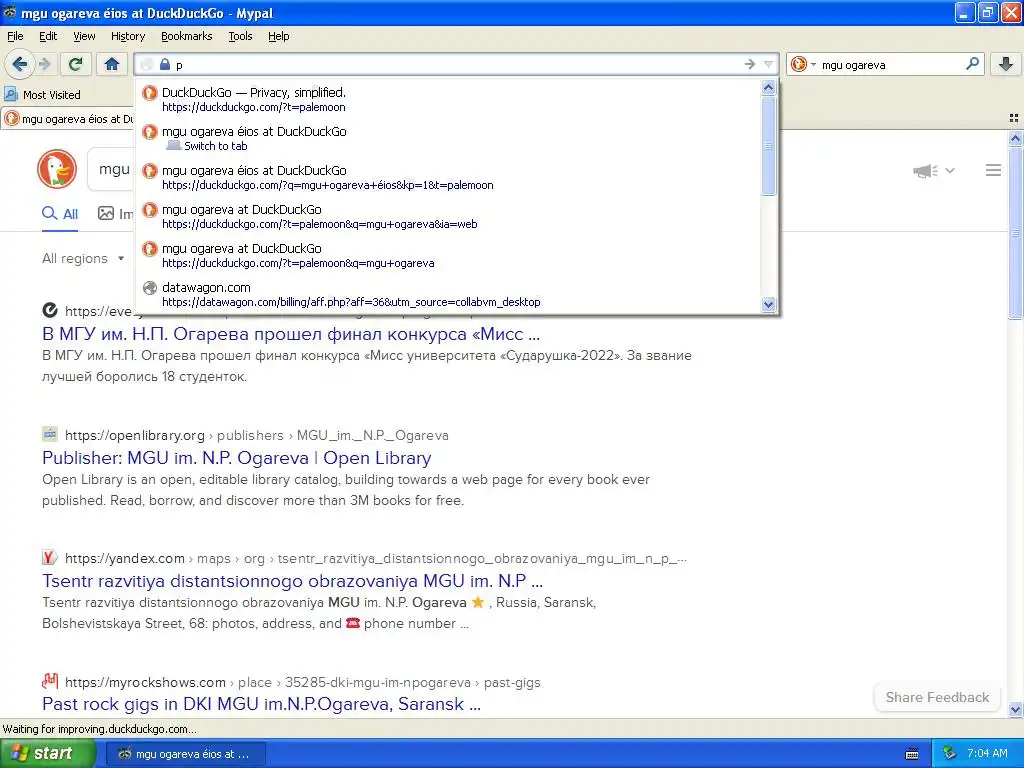Click the Yandex favicon icon
This screenshot has height=768, width=1024.
(x=50, y=557)
